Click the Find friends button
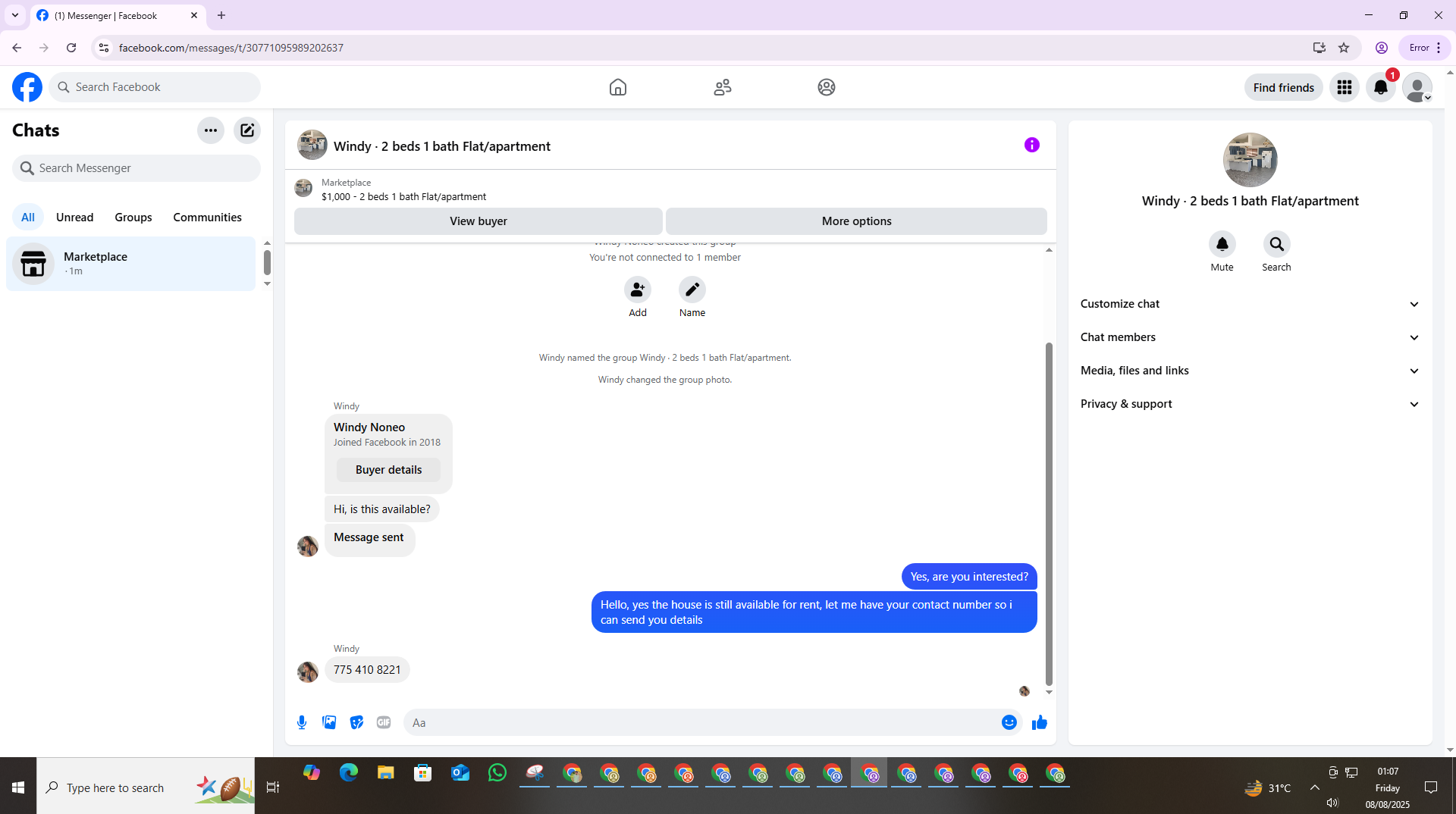The height and width of the screenshot is (814, 1456). click(1284, 88)
